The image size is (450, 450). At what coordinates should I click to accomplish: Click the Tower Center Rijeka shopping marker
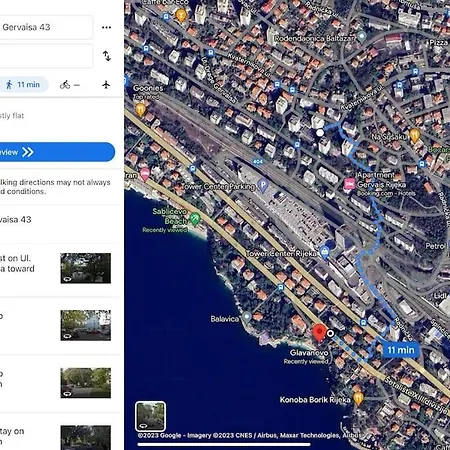pyautogui.click(x=325, y=252)
